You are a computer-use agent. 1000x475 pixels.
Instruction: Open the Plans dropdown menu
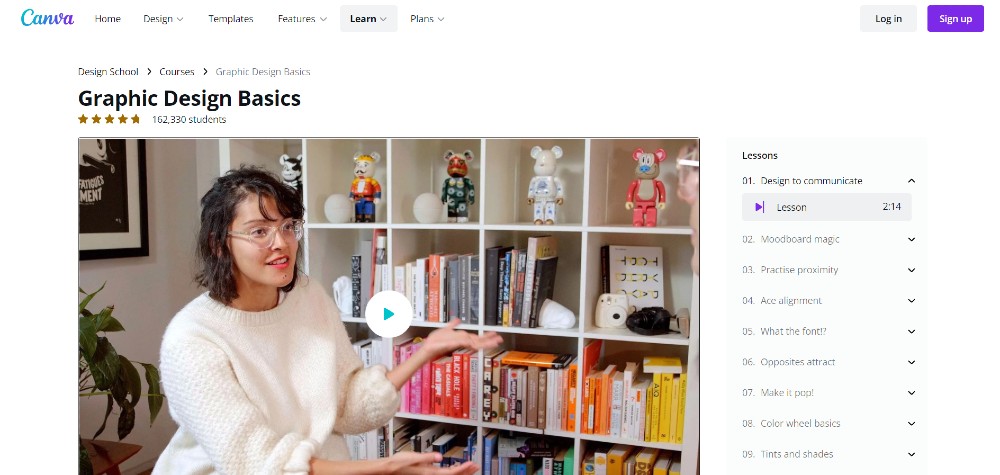[x=427, y=18]
